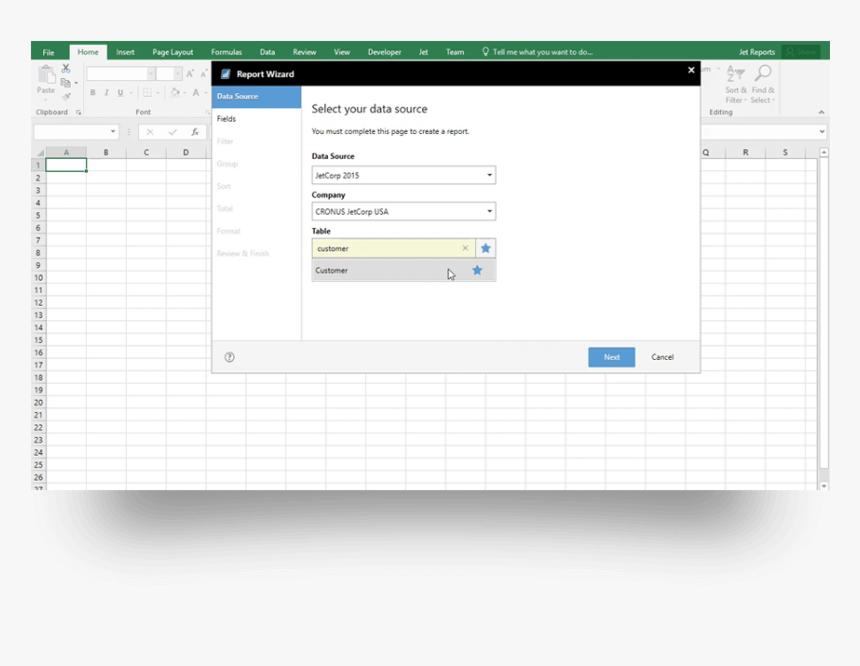Switch to the View tab

click(x=342, y=52)
